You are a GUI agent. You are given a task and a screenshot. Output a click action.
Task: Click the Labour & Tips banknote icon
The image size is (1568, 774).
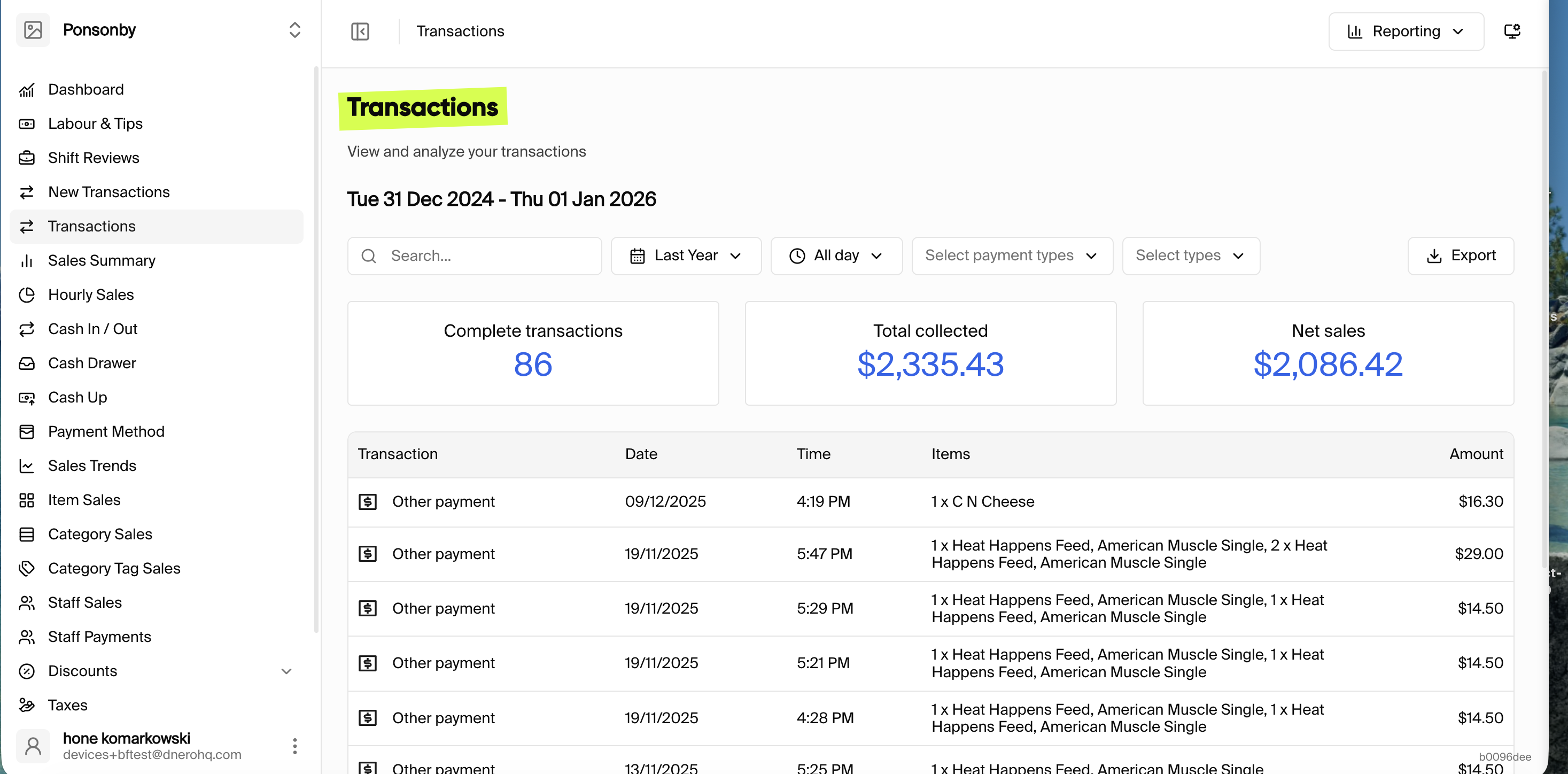coord(27,124)
